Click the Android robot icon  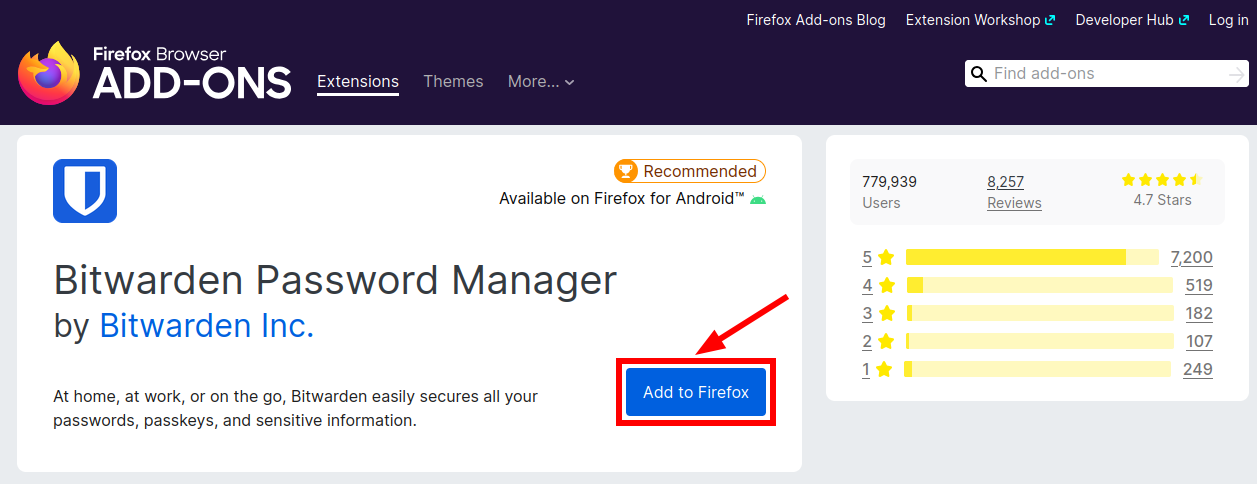[x=758, y=199]
